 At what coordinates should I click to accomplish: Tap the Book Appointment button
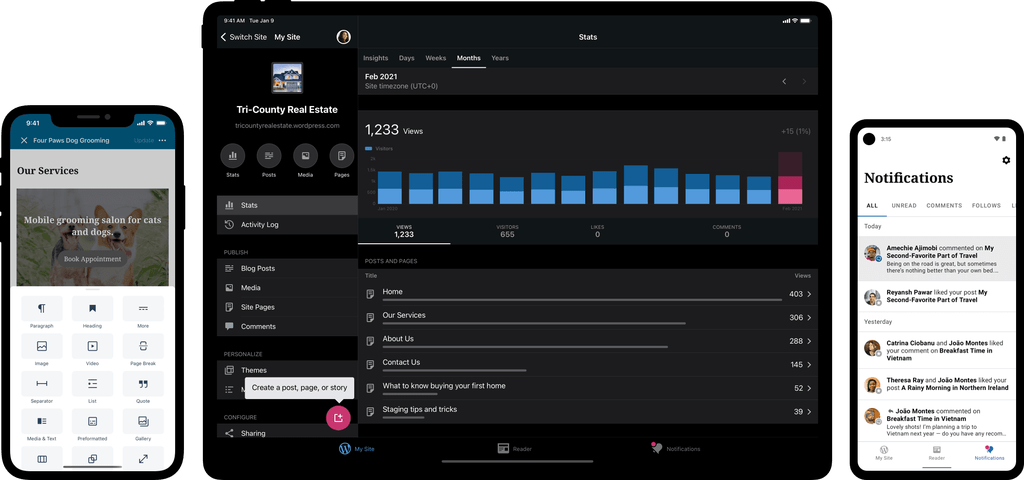(x=92, y=259)
